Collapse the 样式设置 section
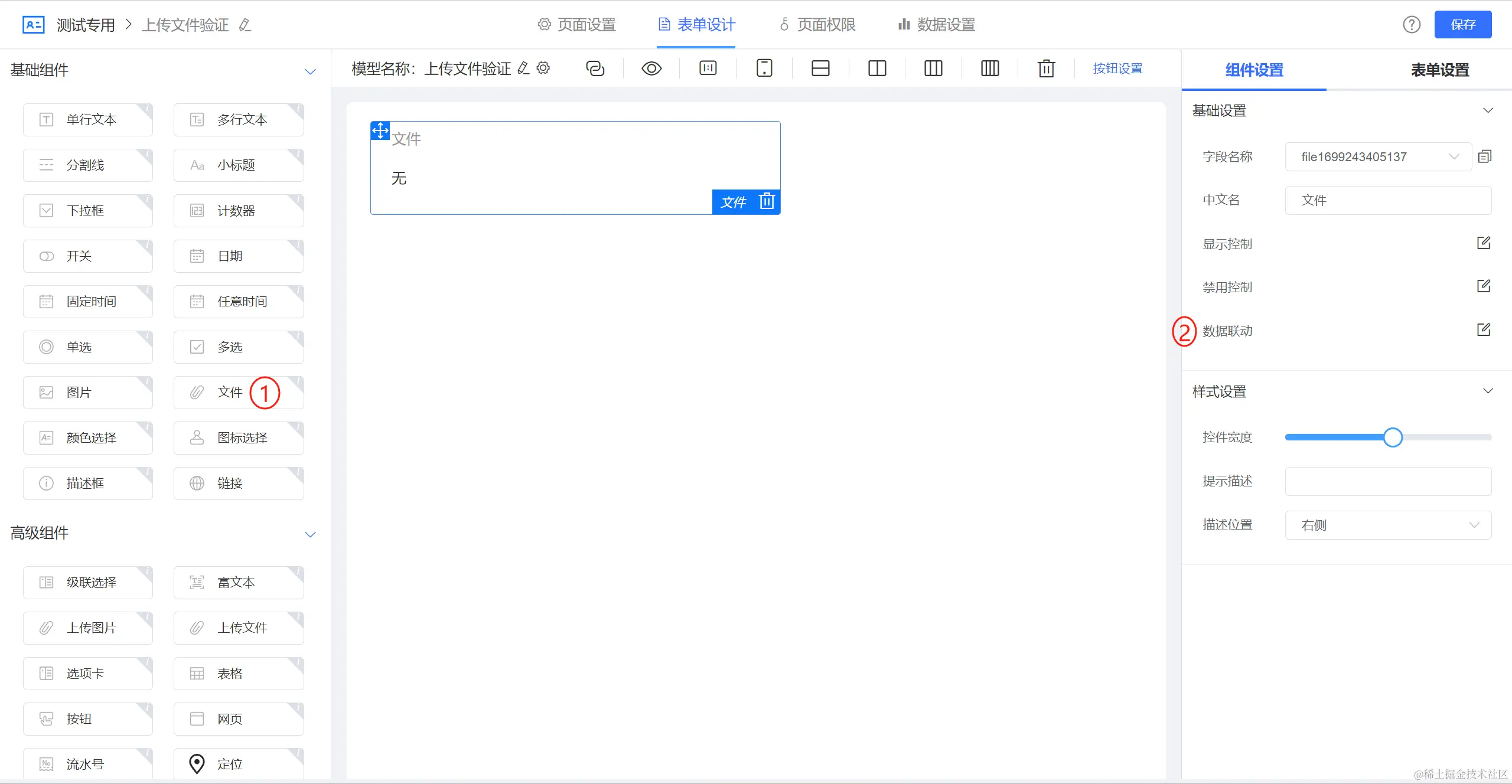 pyautogui.click(x=1488, y=391)
